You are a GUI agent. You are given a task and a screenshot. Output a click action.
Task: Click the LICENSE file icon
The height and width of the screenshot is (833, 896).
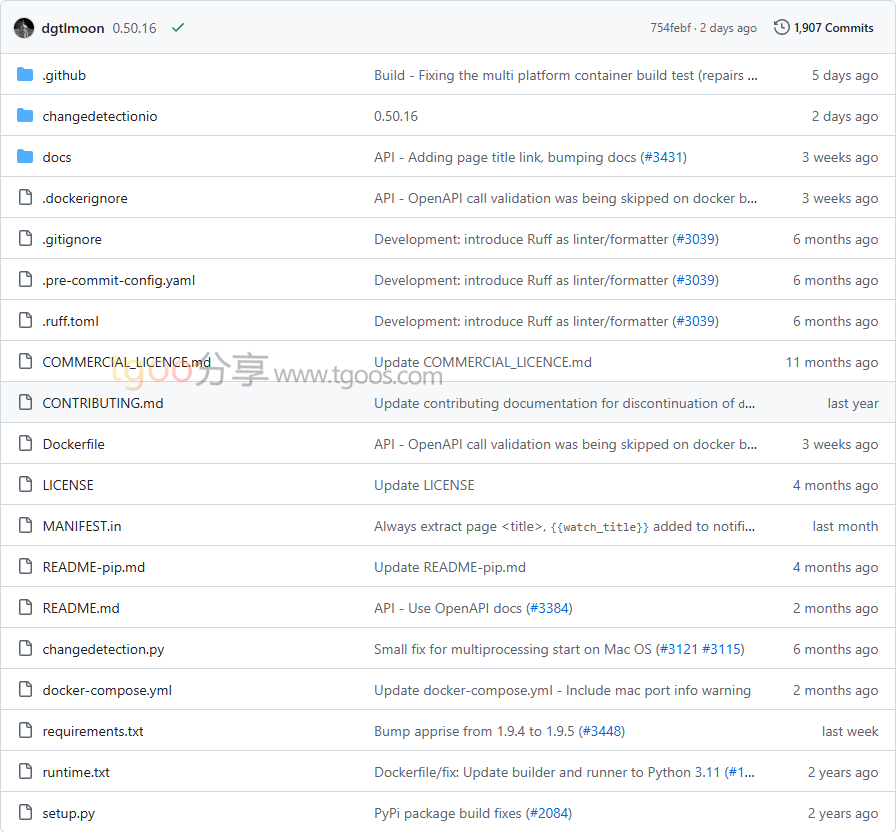click(x=25, y=485)
